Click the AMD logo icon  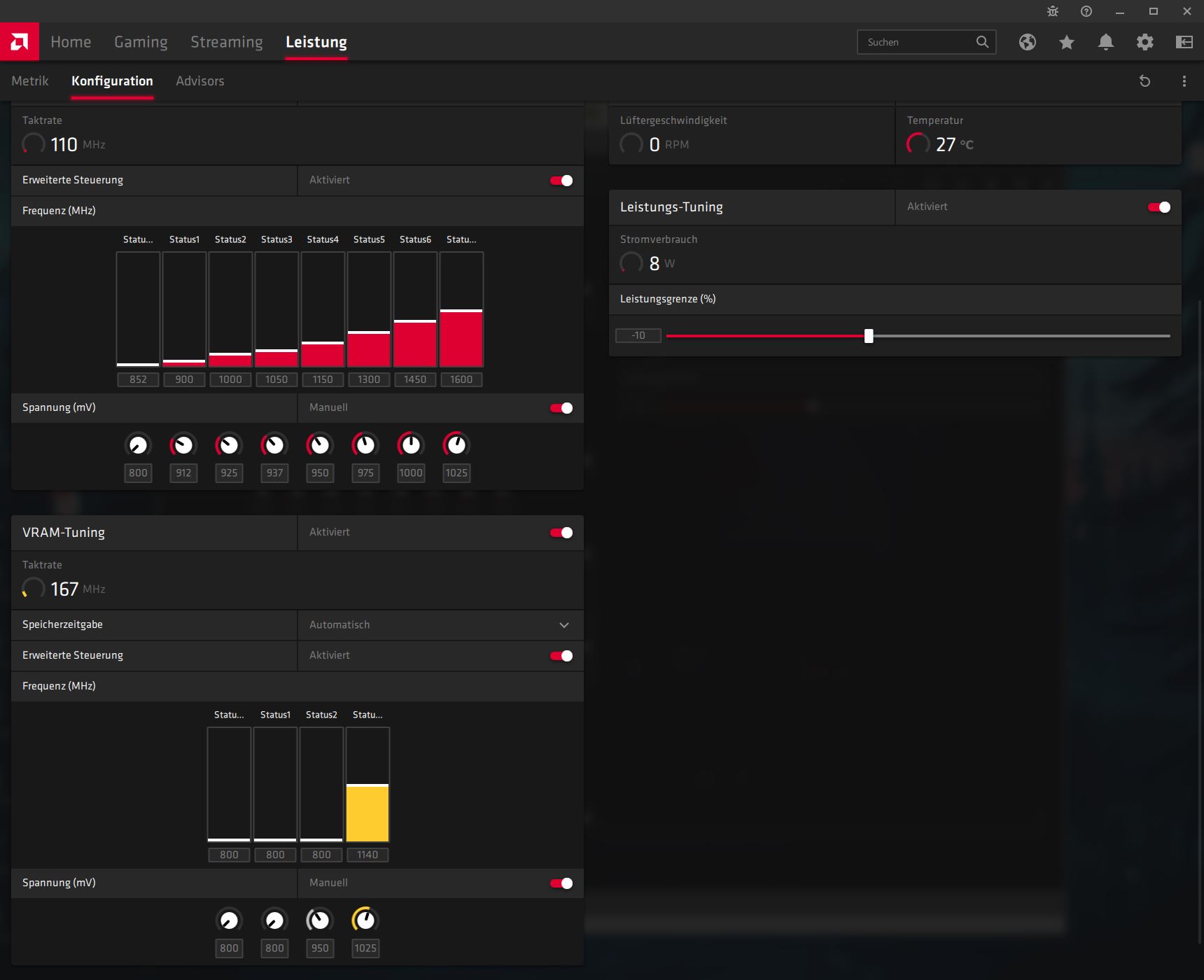click(x=20, y=42)
